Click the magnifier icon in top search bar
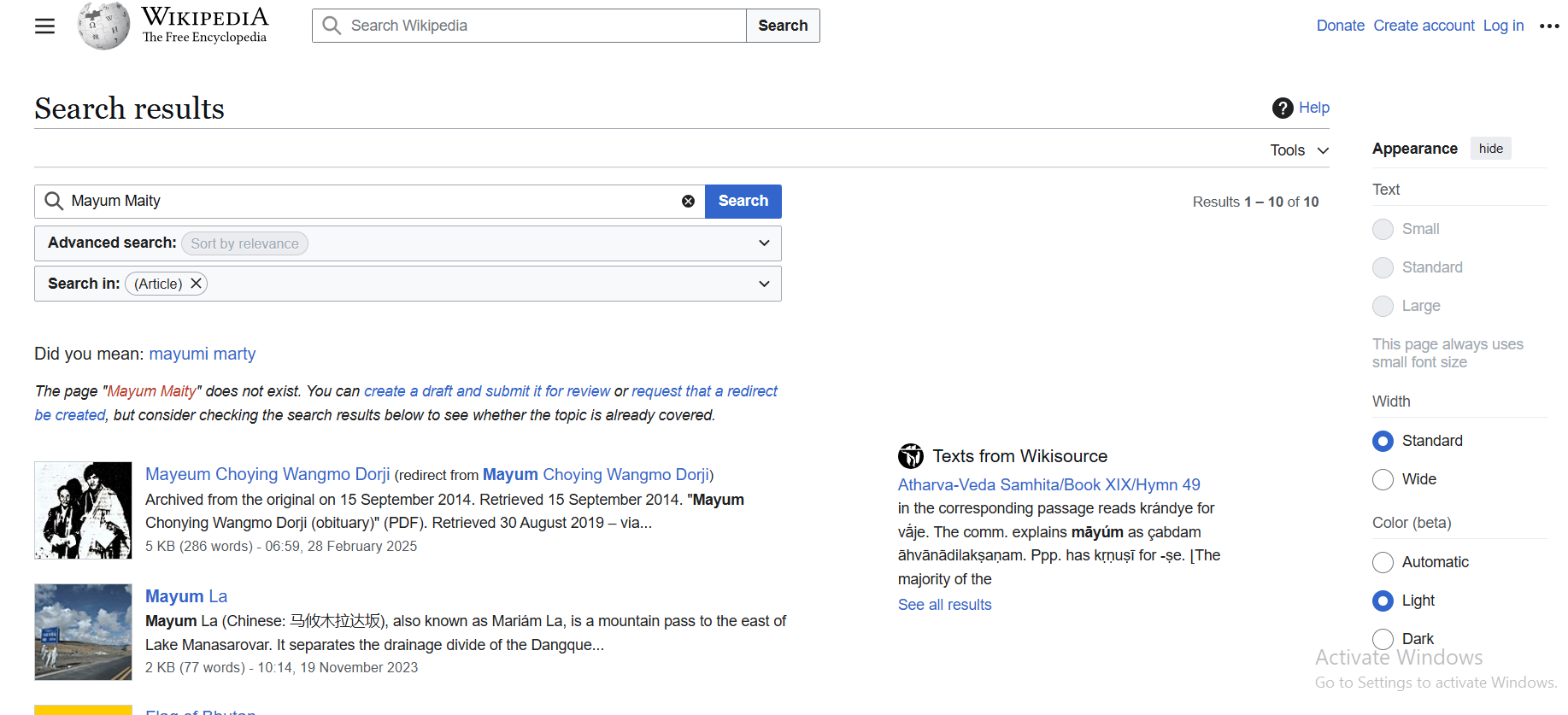 coord(332,26)
